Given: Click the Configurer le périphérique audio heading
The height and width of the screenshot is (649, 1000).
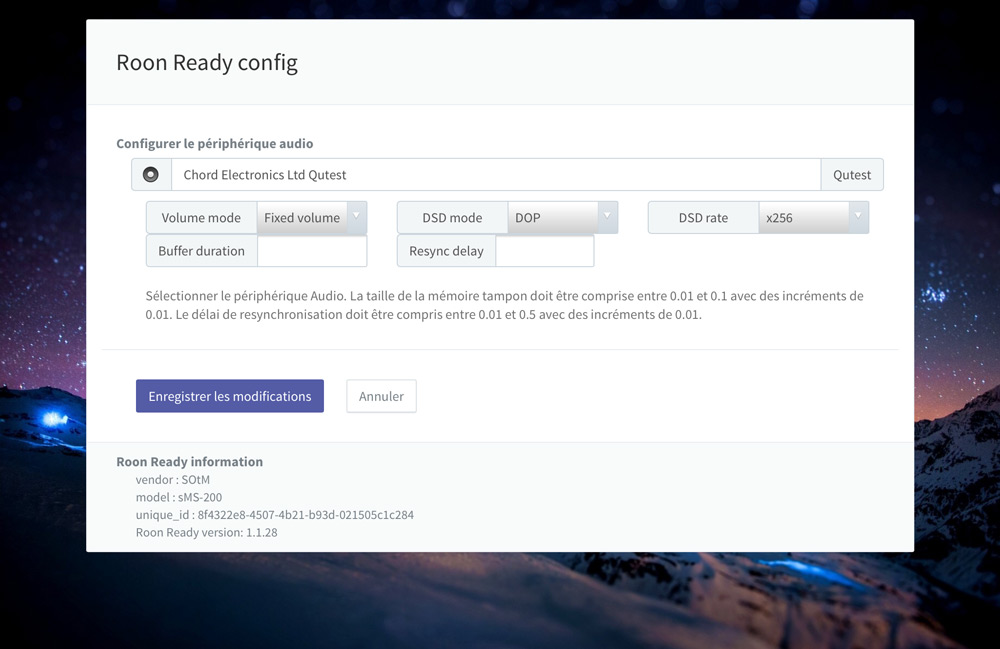Looking at the screenshot, I should tap(214, 143).
